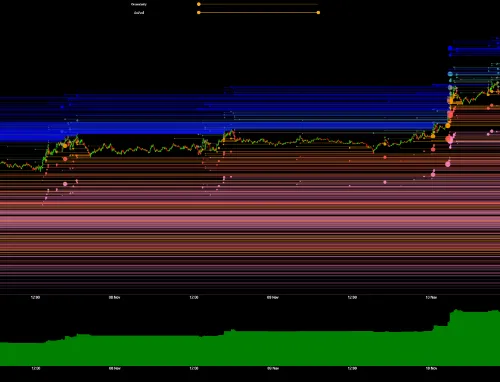Click the '09 Nov' tick below the green area chart
This screenshot has height=382, width=500.
(x=273, y=368)
